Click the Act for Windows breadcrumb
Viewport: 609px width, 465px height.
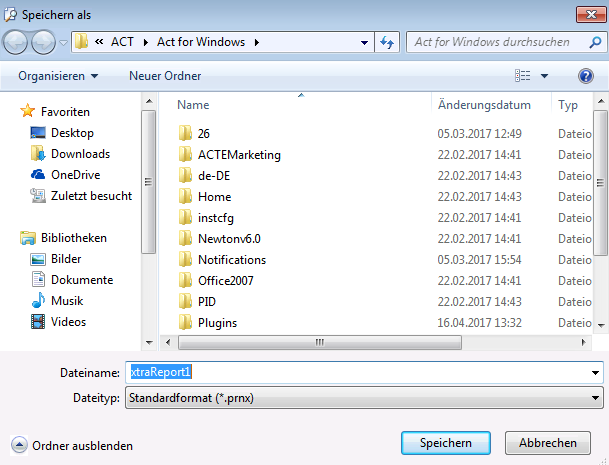click(x=201, y=42)
